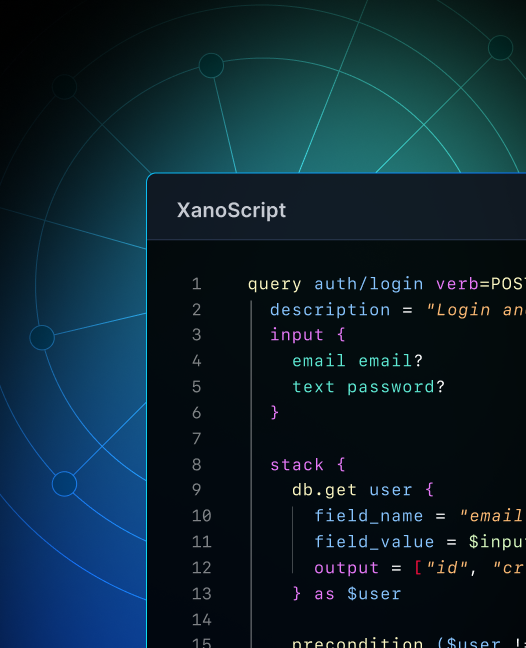Click the closing brace on line 6
526x648 pixels.
point(275,412)
